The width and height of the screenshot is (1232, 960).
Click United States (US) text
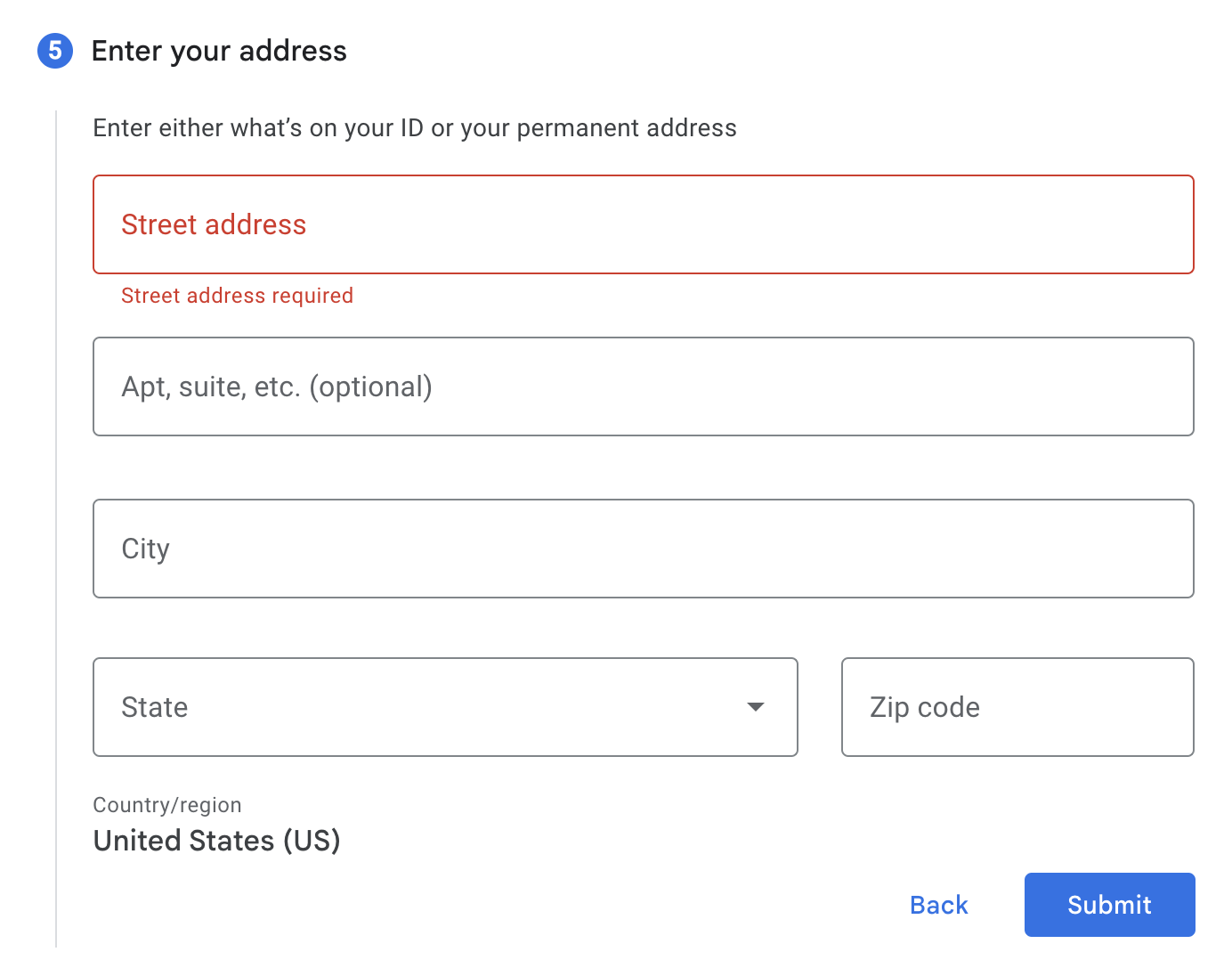(216, 840)
